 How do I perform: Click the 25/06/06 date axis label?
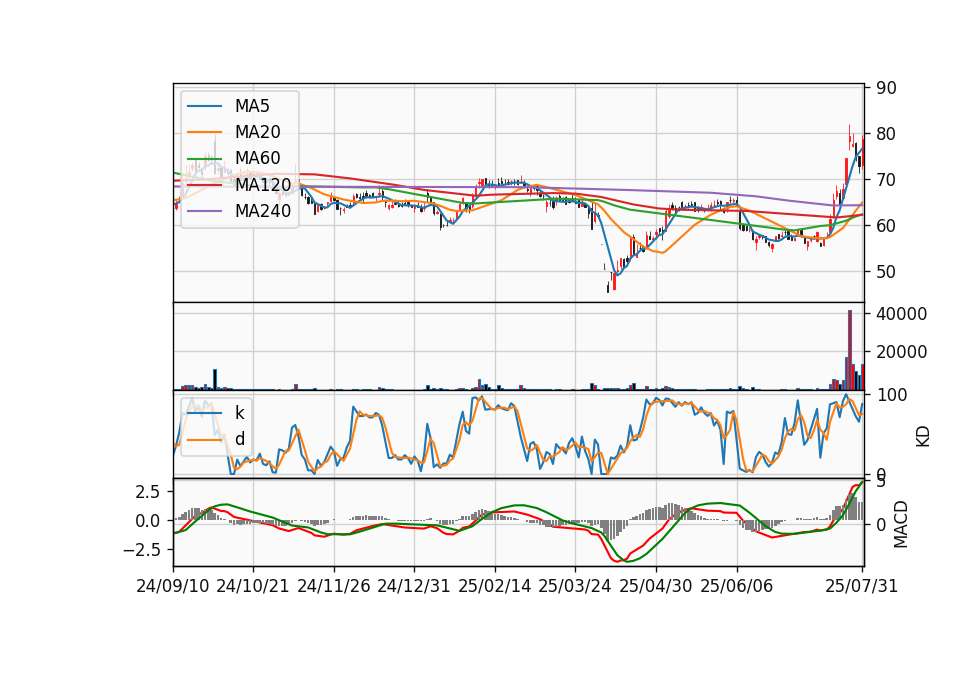pyautogui.click(x=737, y=586)
